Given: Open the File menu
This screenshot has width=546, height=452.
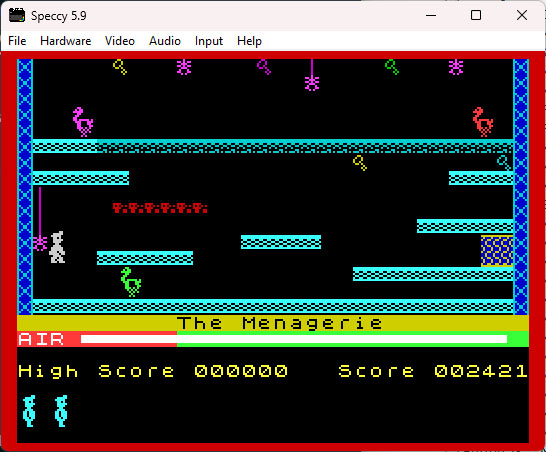Looking at the screenshot, I should click(x=17, y=41).
